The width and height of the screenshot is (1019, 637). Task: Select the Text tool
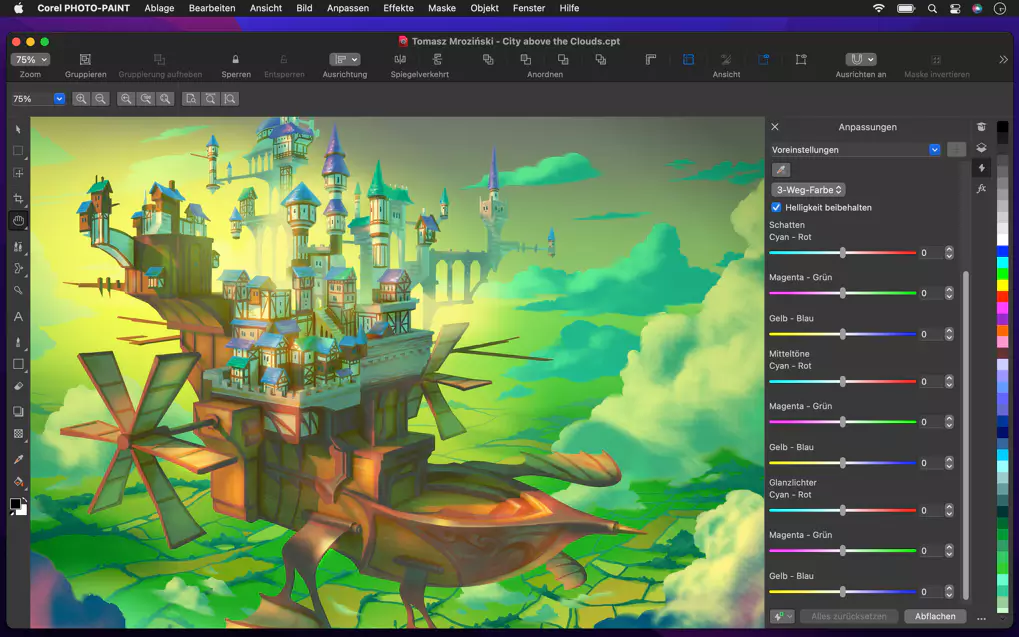pyautogui.click(x=17, y=317)
